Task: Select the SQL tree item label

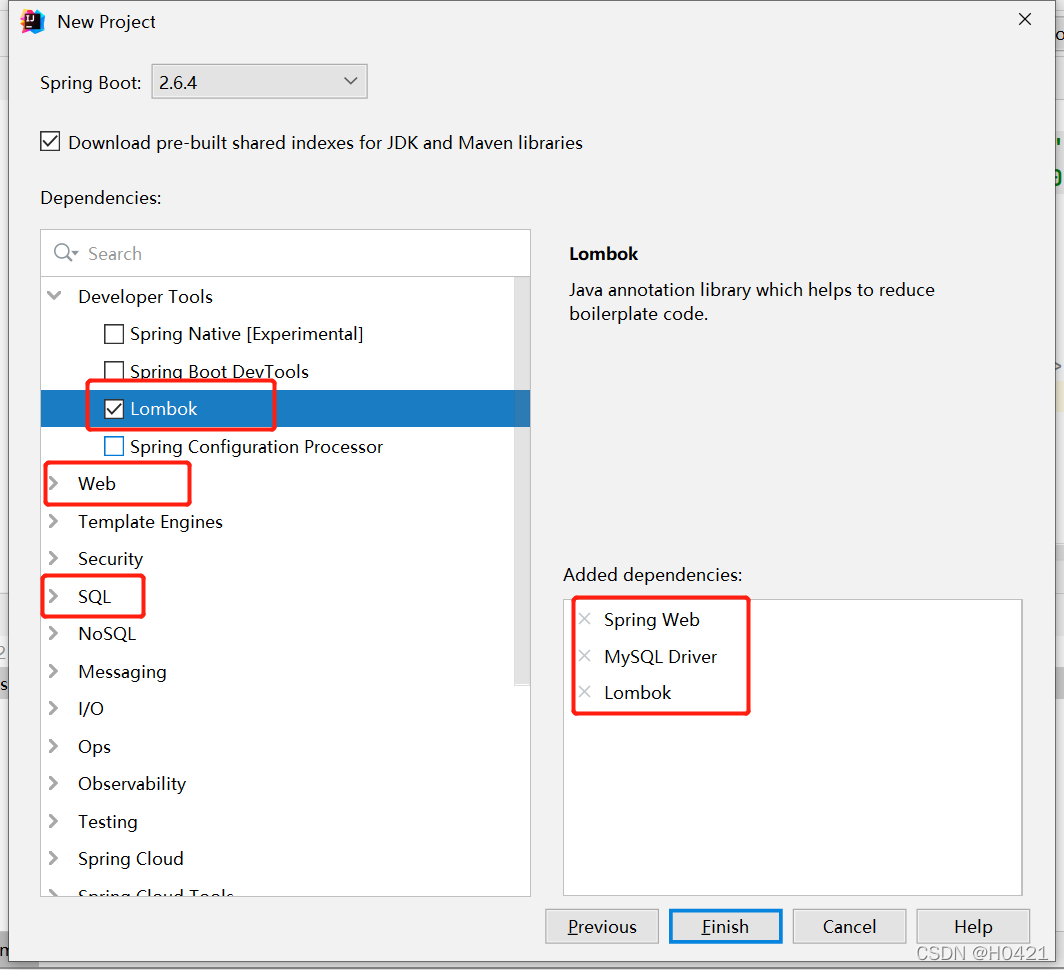Action: (94, 597)
